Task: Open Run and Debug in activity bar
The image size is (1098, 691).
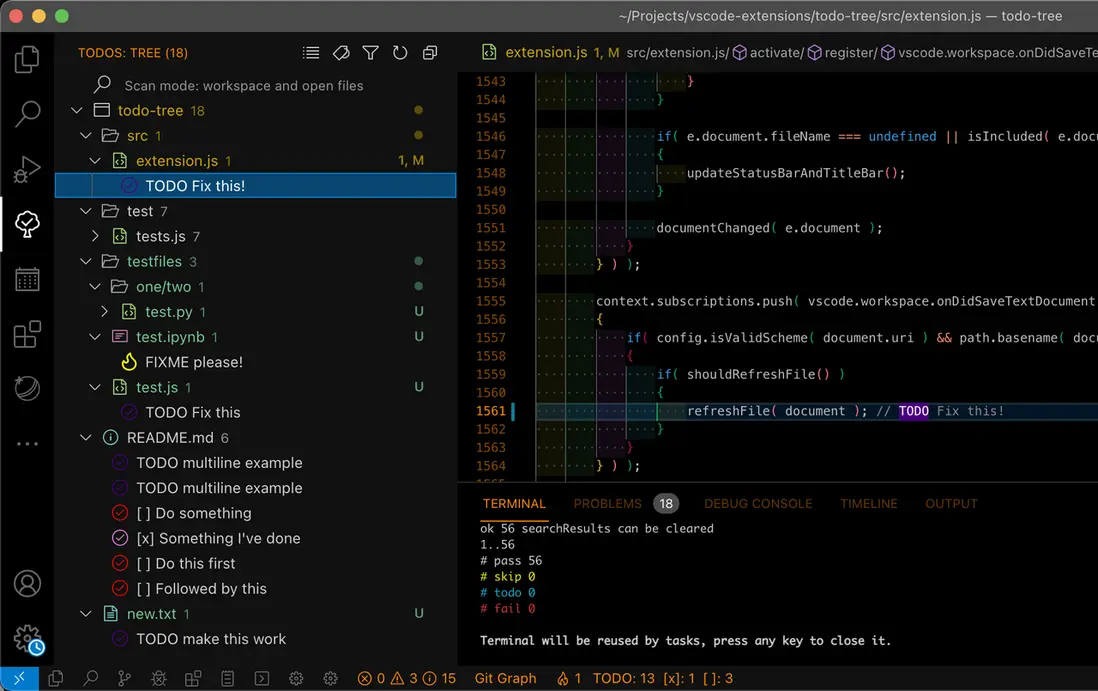Action: (x=27, y=170)
